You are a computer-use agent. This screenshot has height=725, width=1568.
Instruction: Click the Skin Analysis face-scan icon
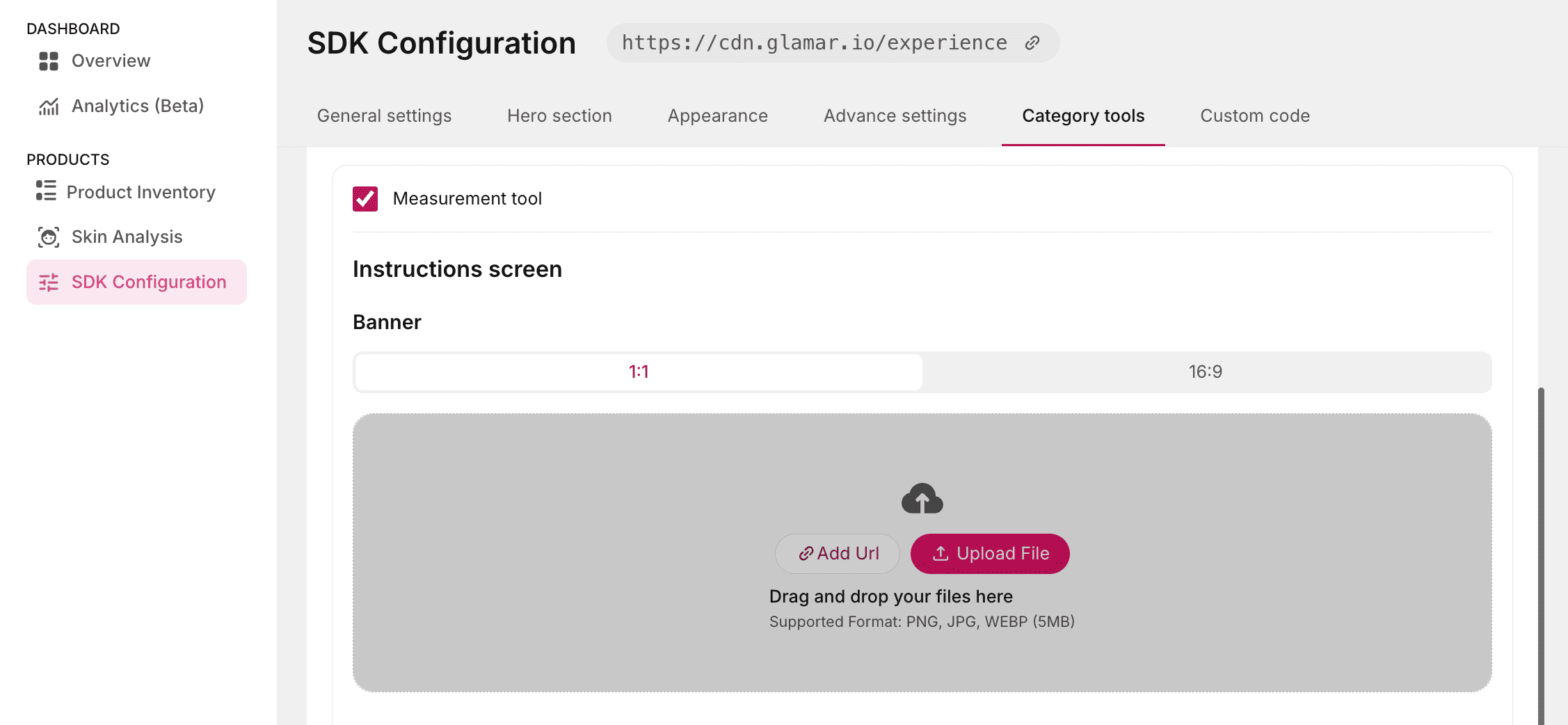point(49,237)
